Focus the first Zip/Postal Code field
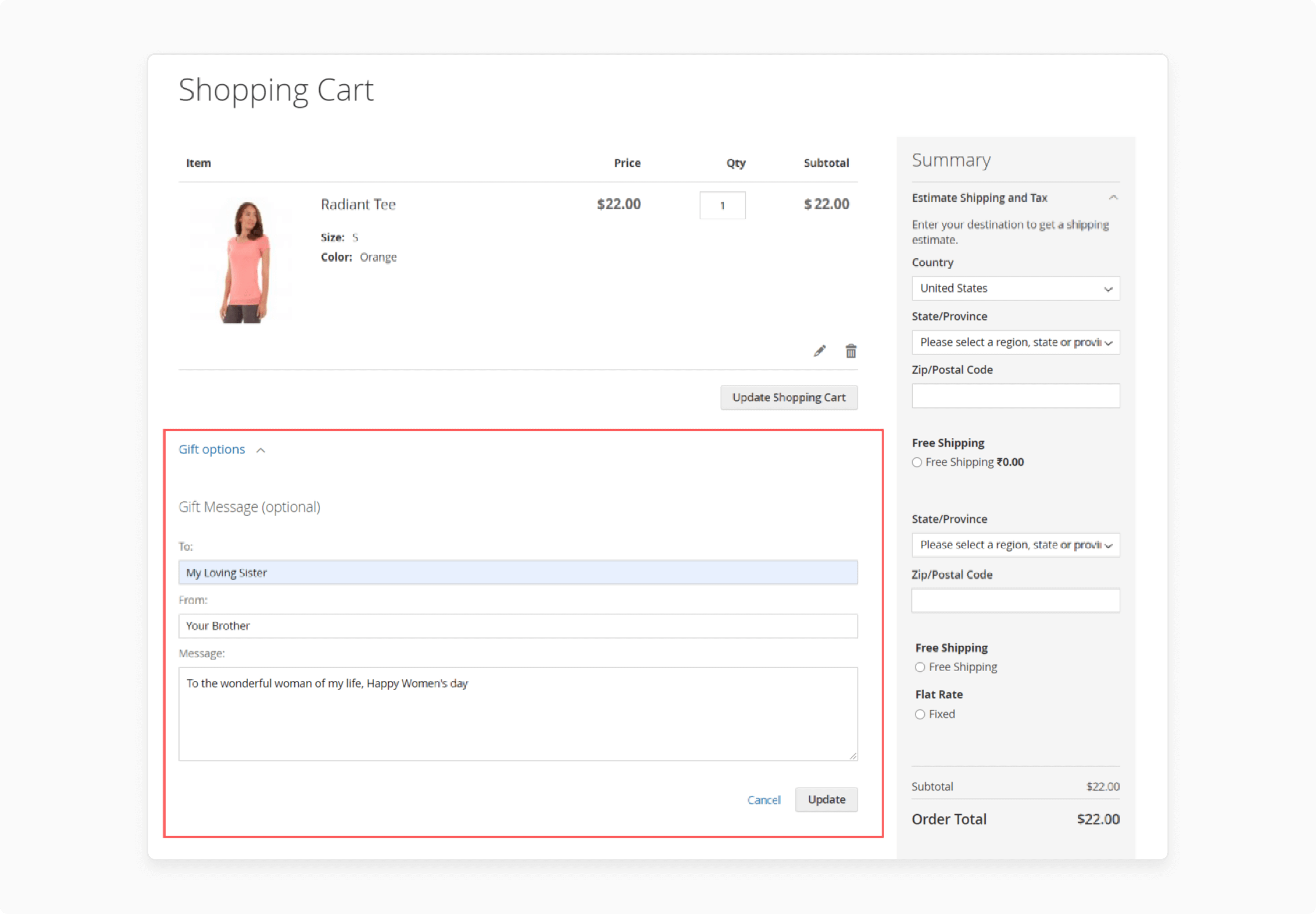 [1016, 396]
